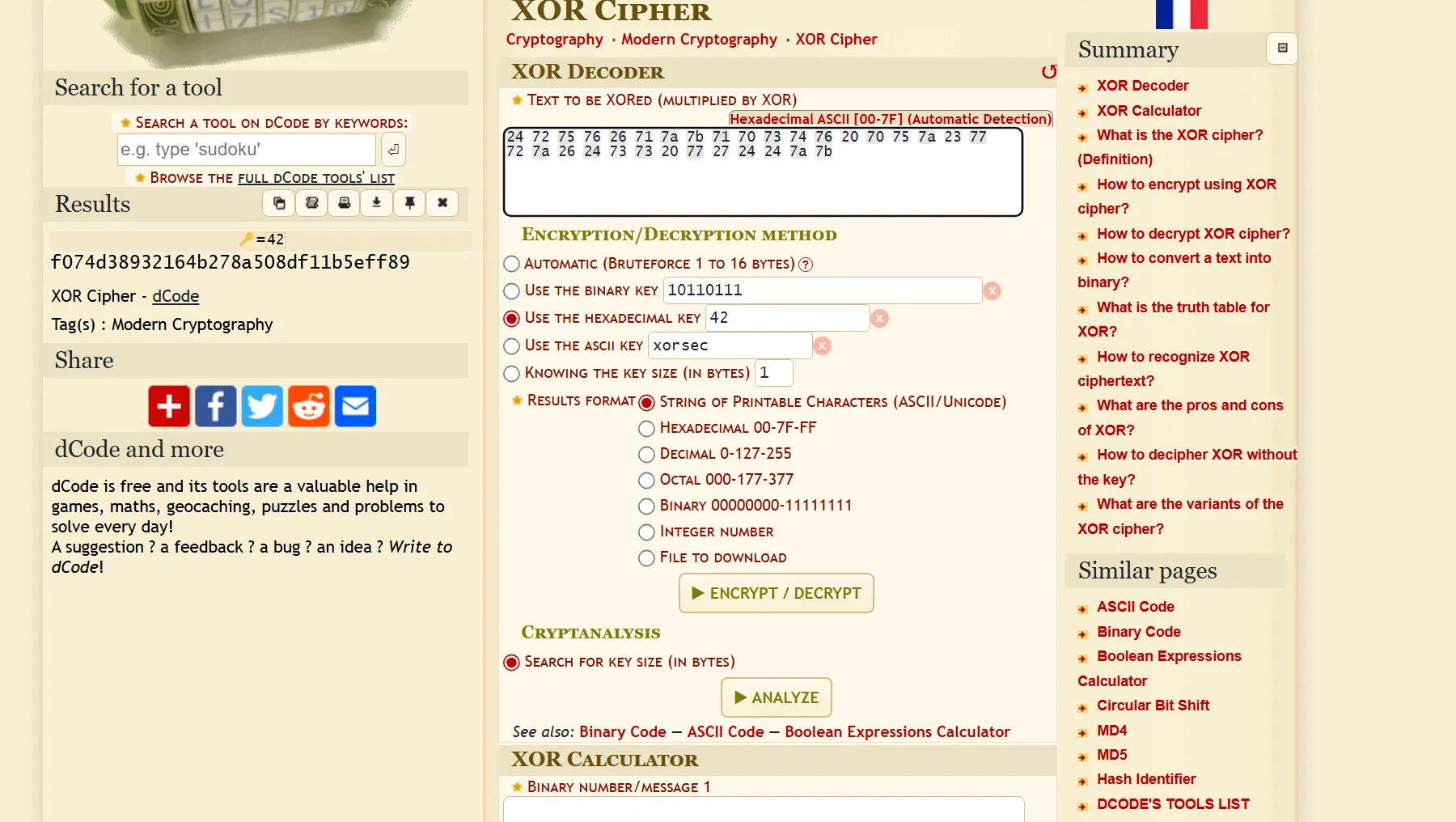Go to Cryptography breadcrumb category
This screenshot has height=822, width=1456.
(554, 40)
